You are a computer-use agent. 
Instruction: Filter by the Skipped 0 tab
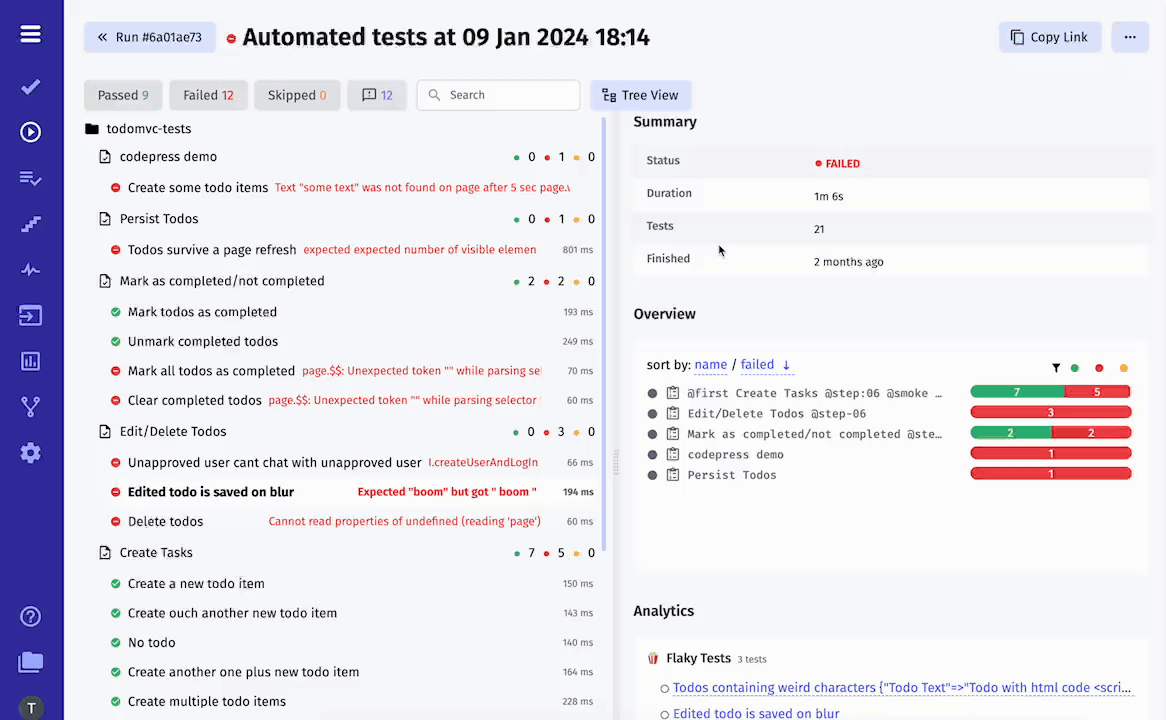click(x=297, y=95)
